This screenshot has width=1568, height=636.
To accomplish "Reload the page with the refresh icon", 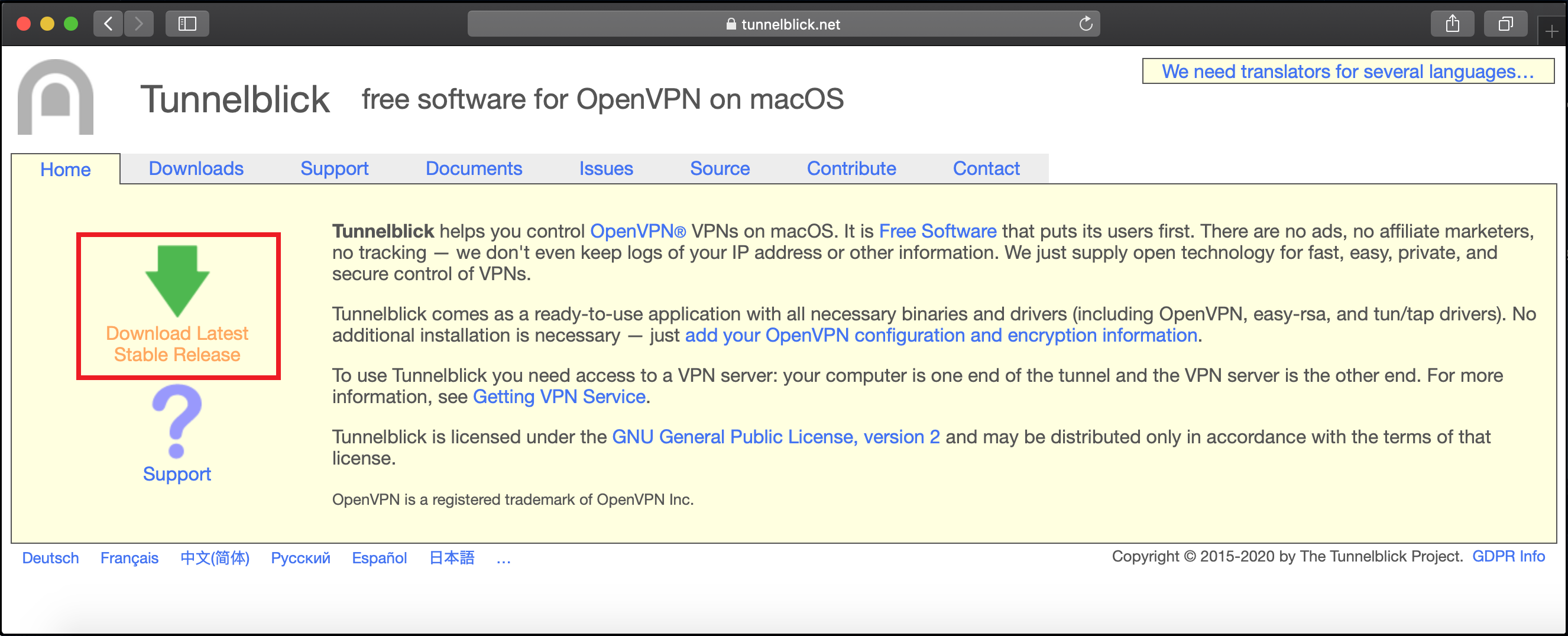I will [x=1086, y=24].
